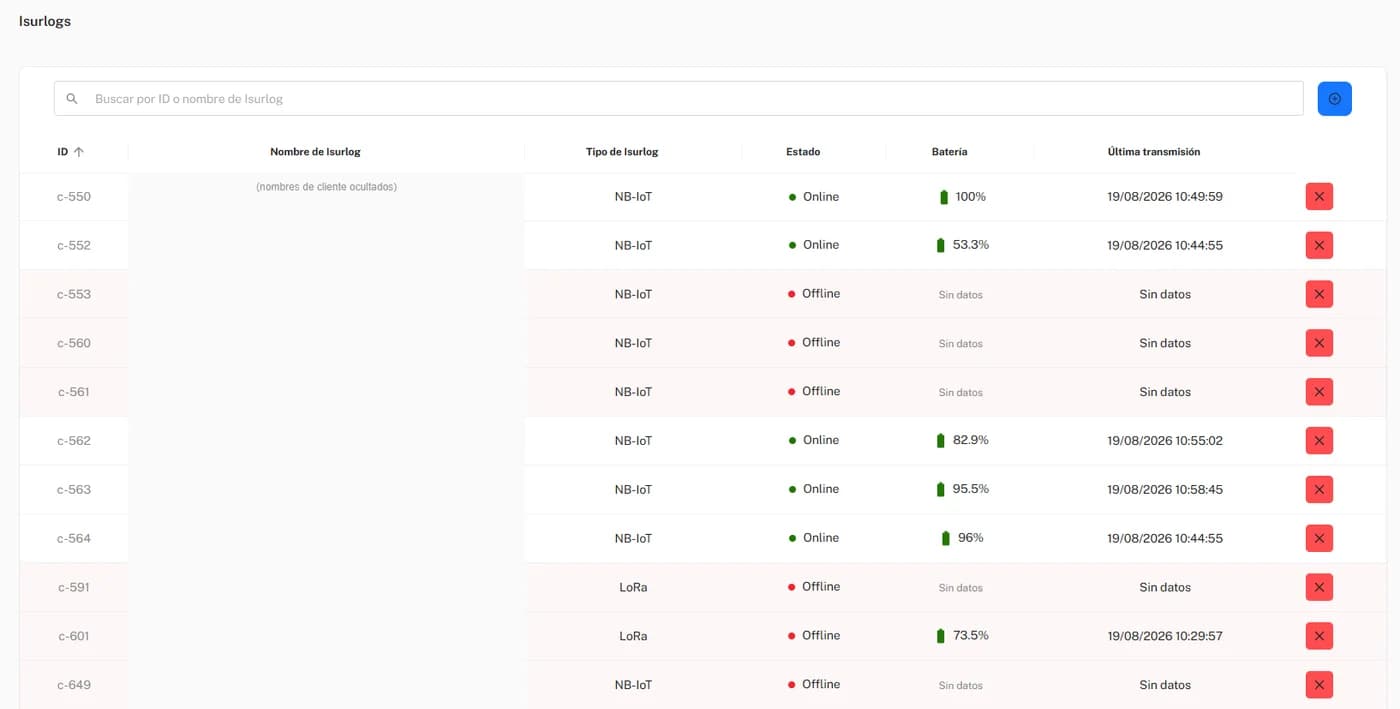Click the 95.5% battery value
1400x709 pixels.
[971, 489]
